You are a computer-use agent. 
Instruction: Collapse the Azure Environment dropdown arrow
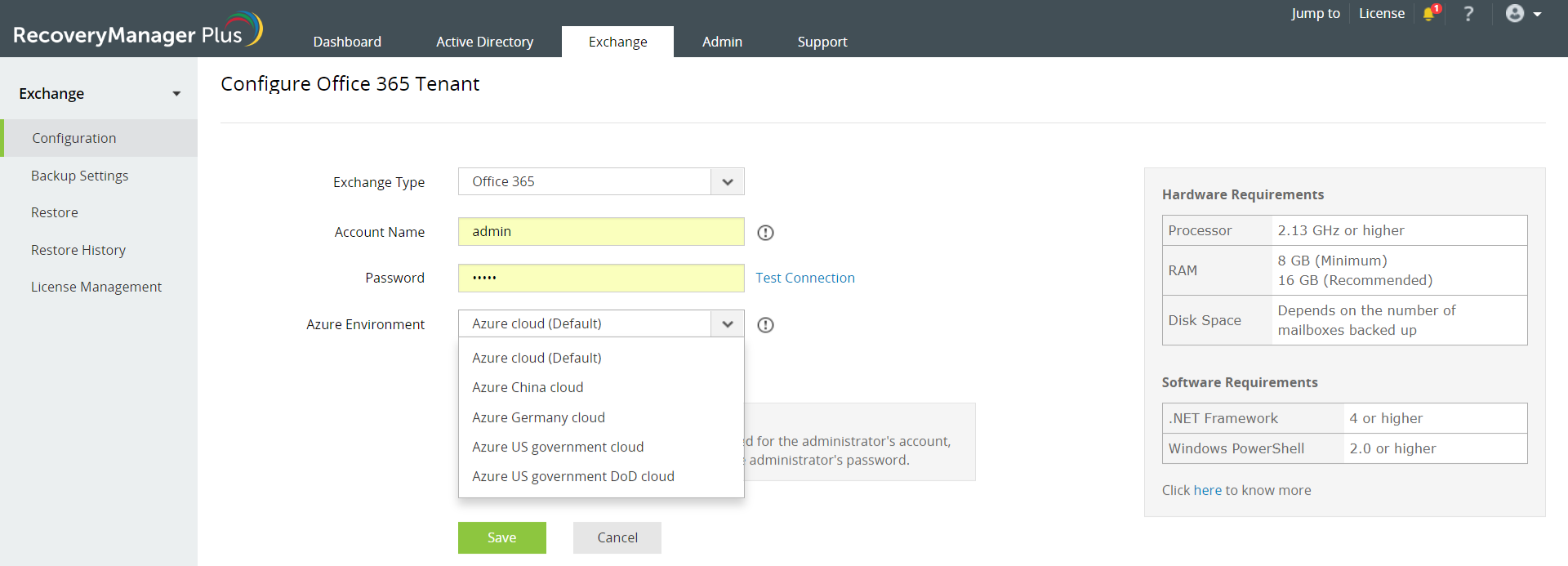coord(727,324)
